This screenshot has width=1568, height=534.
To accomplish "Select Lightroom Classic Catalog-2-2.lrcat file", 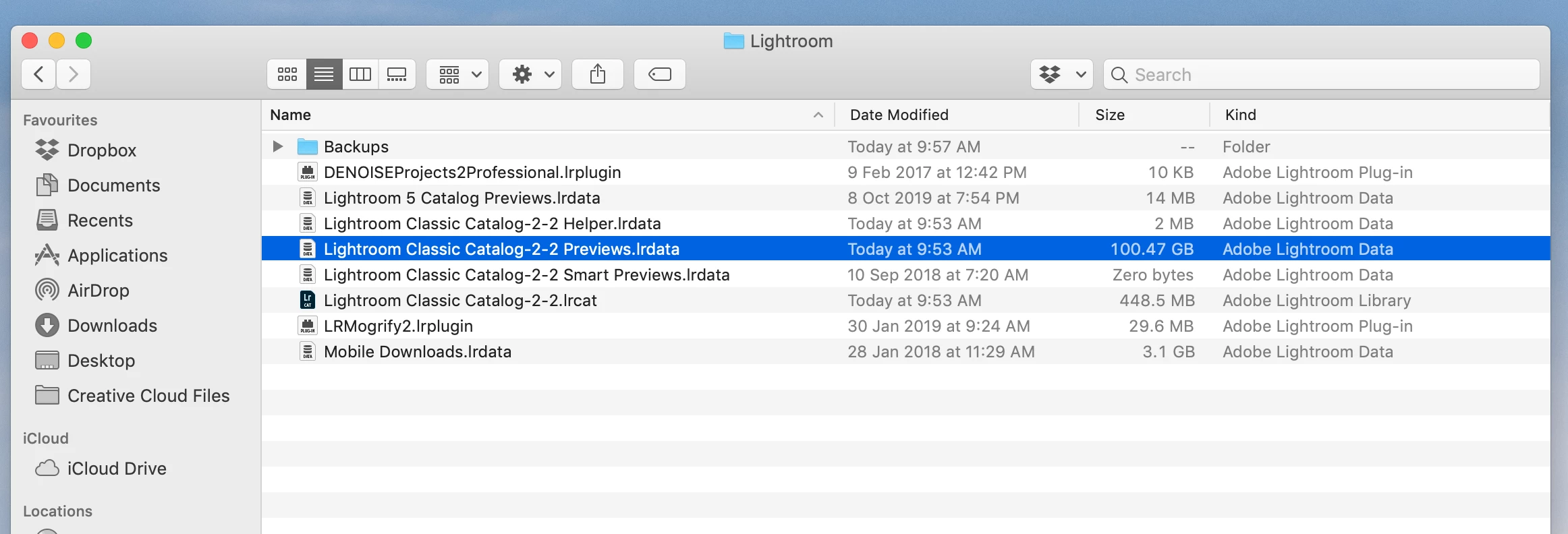I will 460,300.
